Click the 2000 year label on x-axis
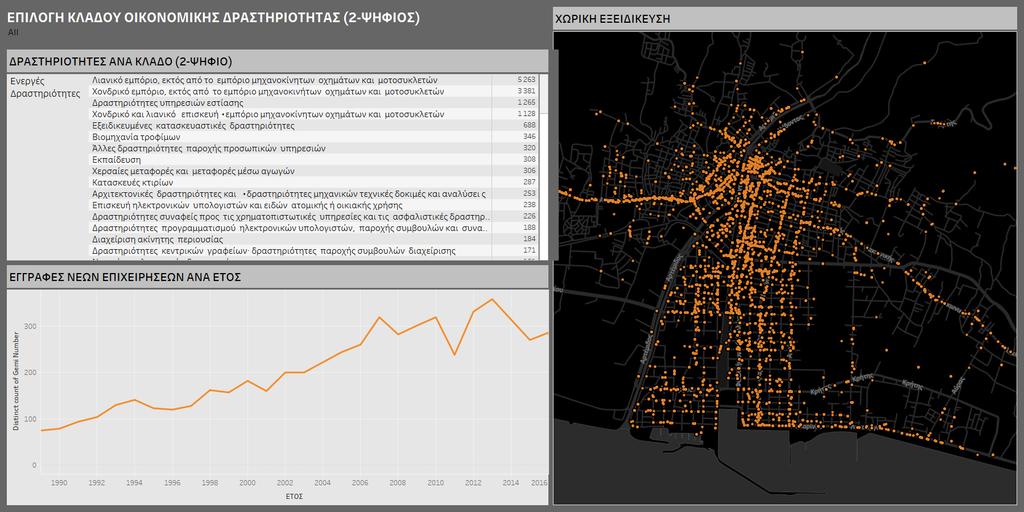The height and width of the screenshot is (512, 1024). coord(248,483)
